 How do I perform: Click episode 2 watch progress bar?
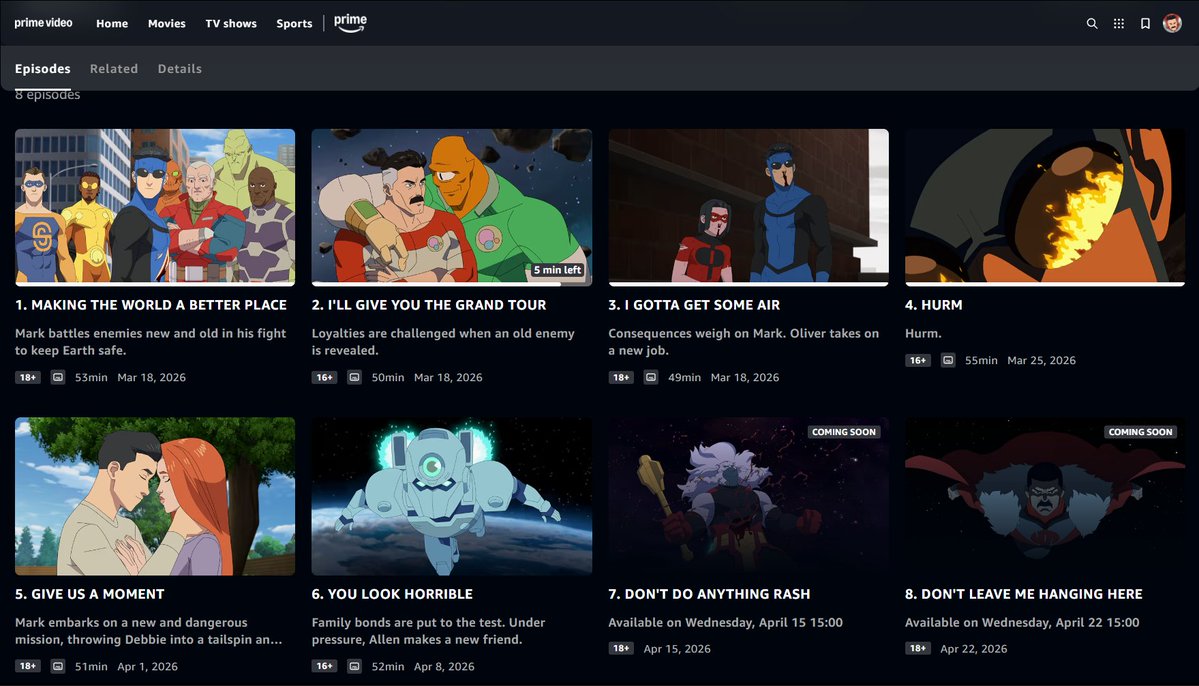pyautogui.click(x=452, y=284)
